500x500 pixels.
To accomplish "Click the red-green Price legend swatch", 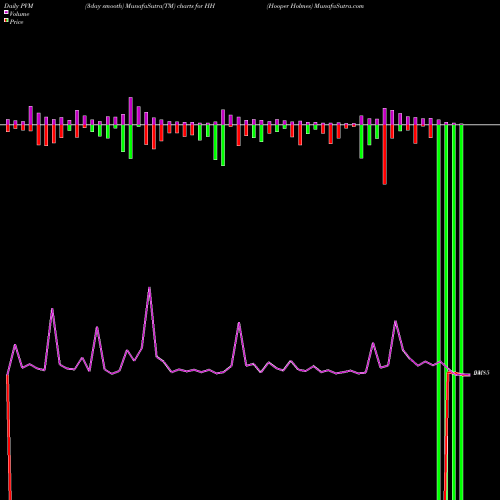I will pyautogui.click(x=6, y=21).
